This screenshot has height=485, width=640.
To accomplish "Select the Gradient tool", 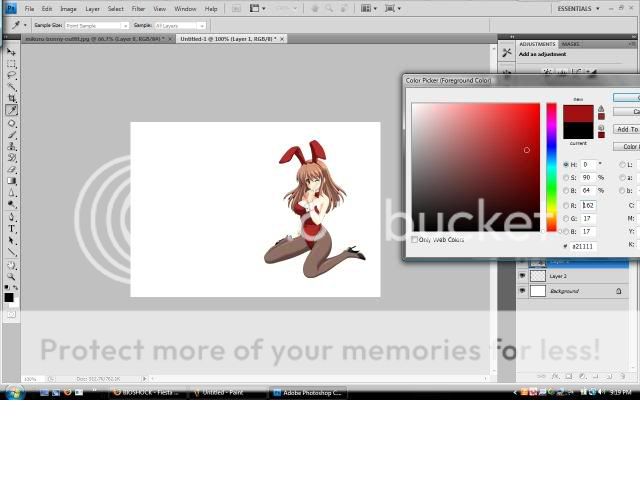I will click(11, 181).
